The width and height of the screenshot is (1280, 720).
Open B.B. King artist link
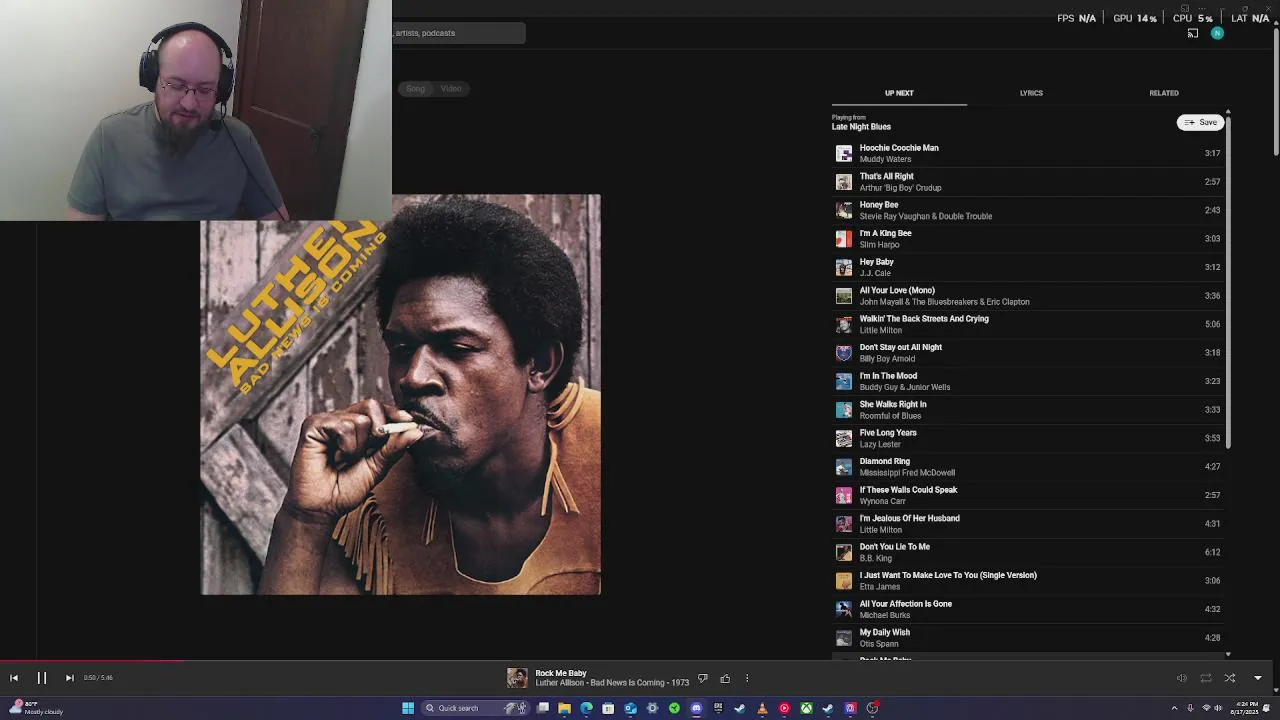point(875,558)
